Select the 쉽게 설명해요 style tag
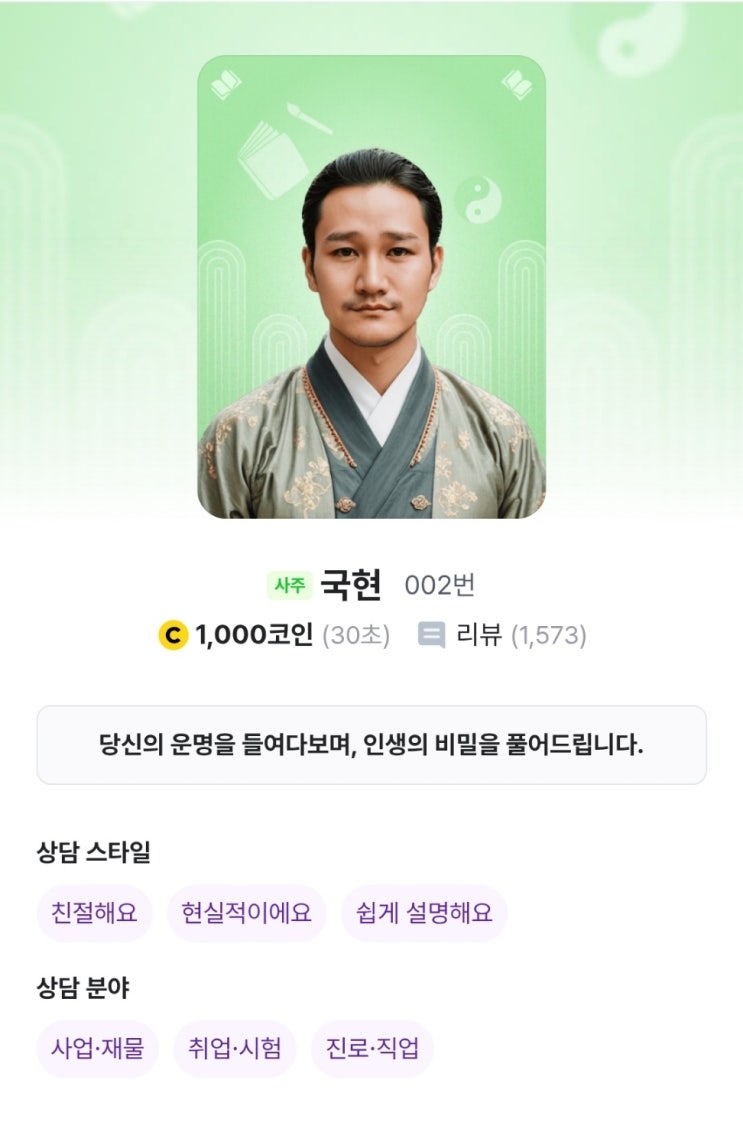Screen dimensions: 743x1132 (x=424, y=913)
